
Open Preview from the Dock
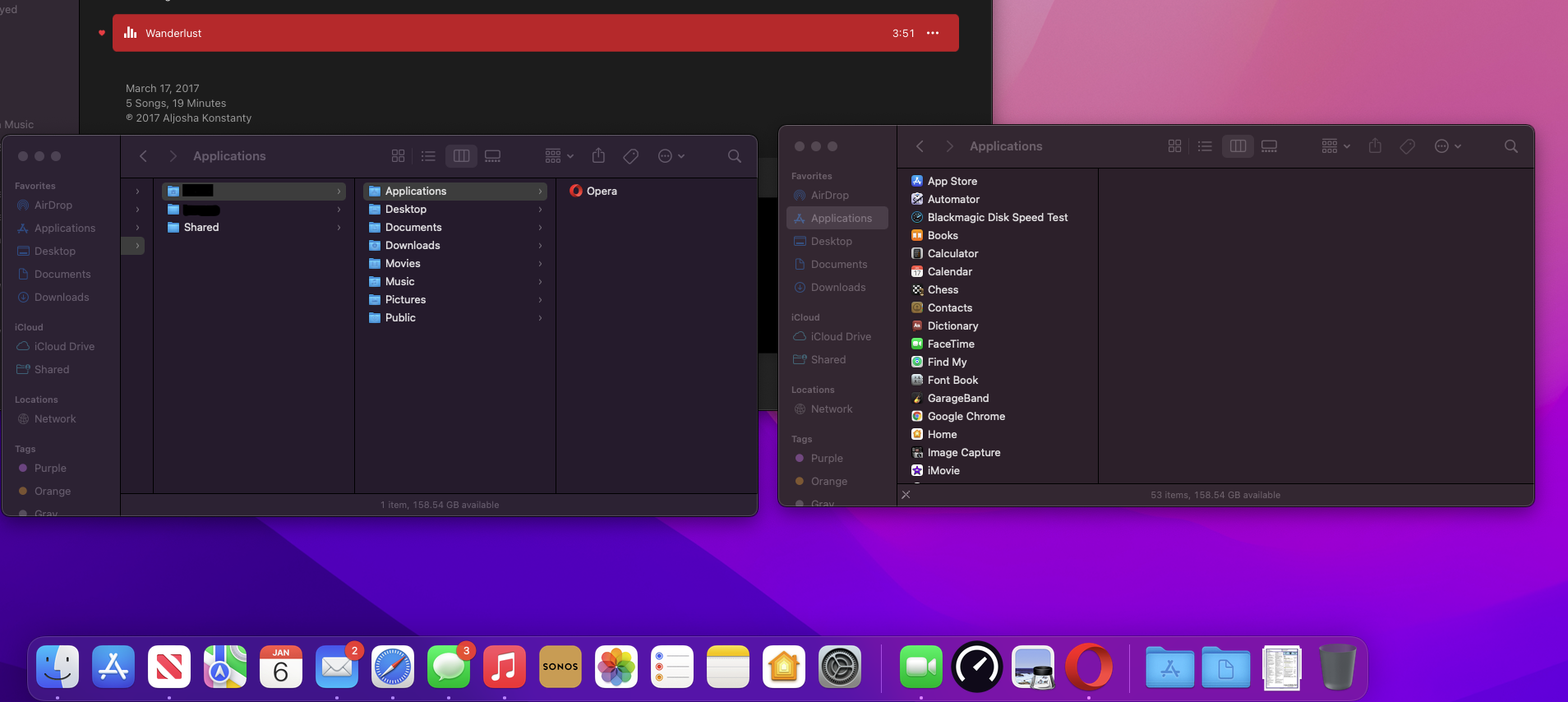1033,667
